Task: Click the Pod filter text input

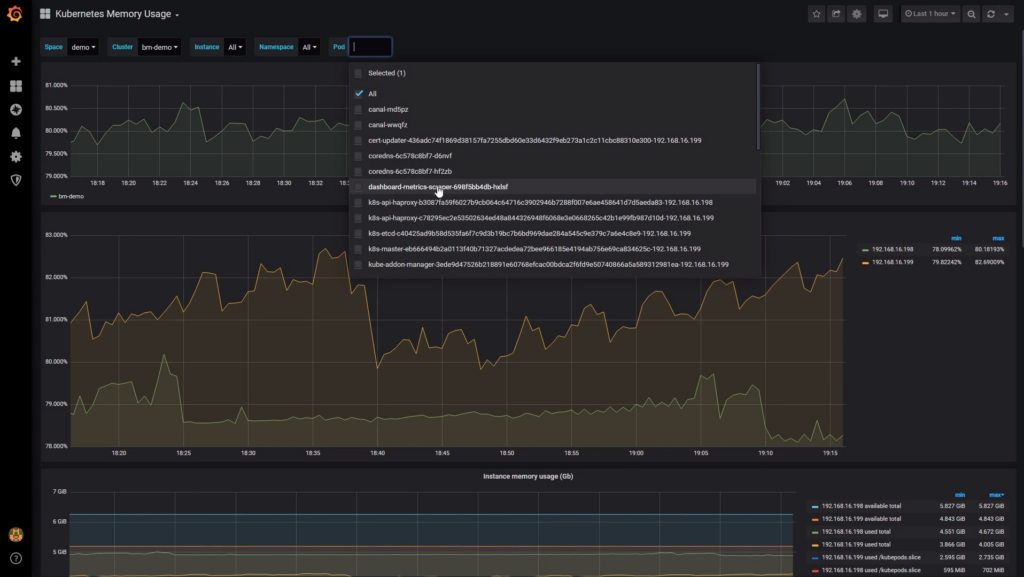Action: (370, 47)
